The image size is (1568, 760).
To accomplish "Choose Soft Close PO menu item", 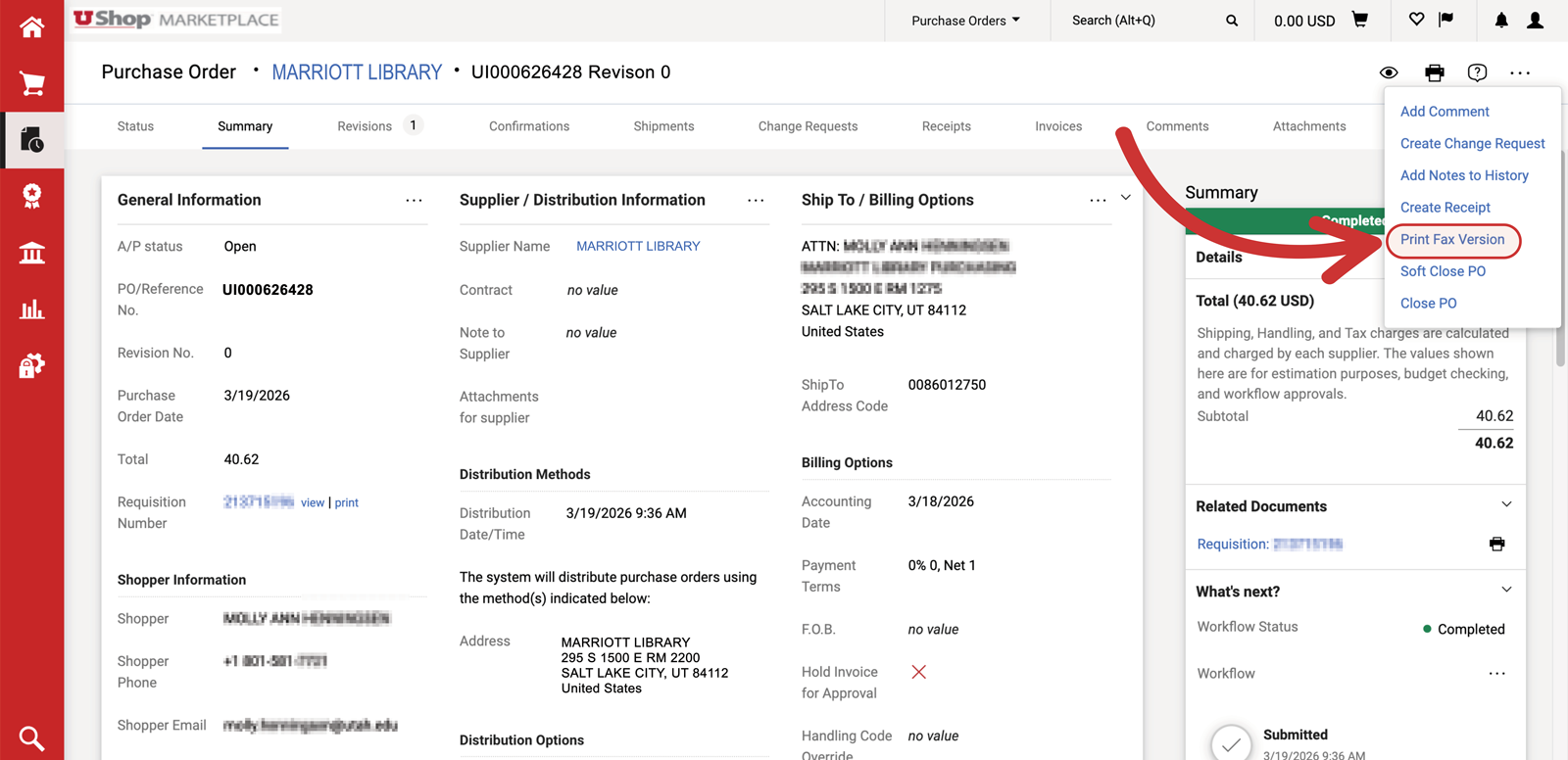I will (x=1443, y=271).
